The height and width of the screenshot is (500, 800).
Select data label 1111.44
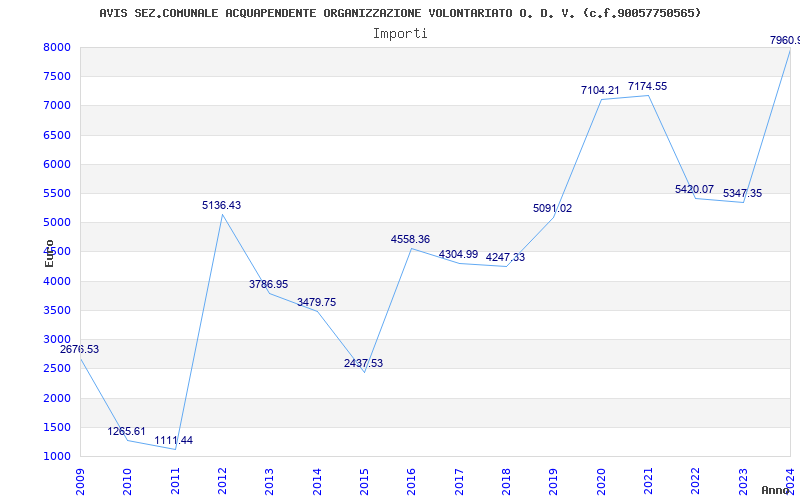[x=174, y=440]
